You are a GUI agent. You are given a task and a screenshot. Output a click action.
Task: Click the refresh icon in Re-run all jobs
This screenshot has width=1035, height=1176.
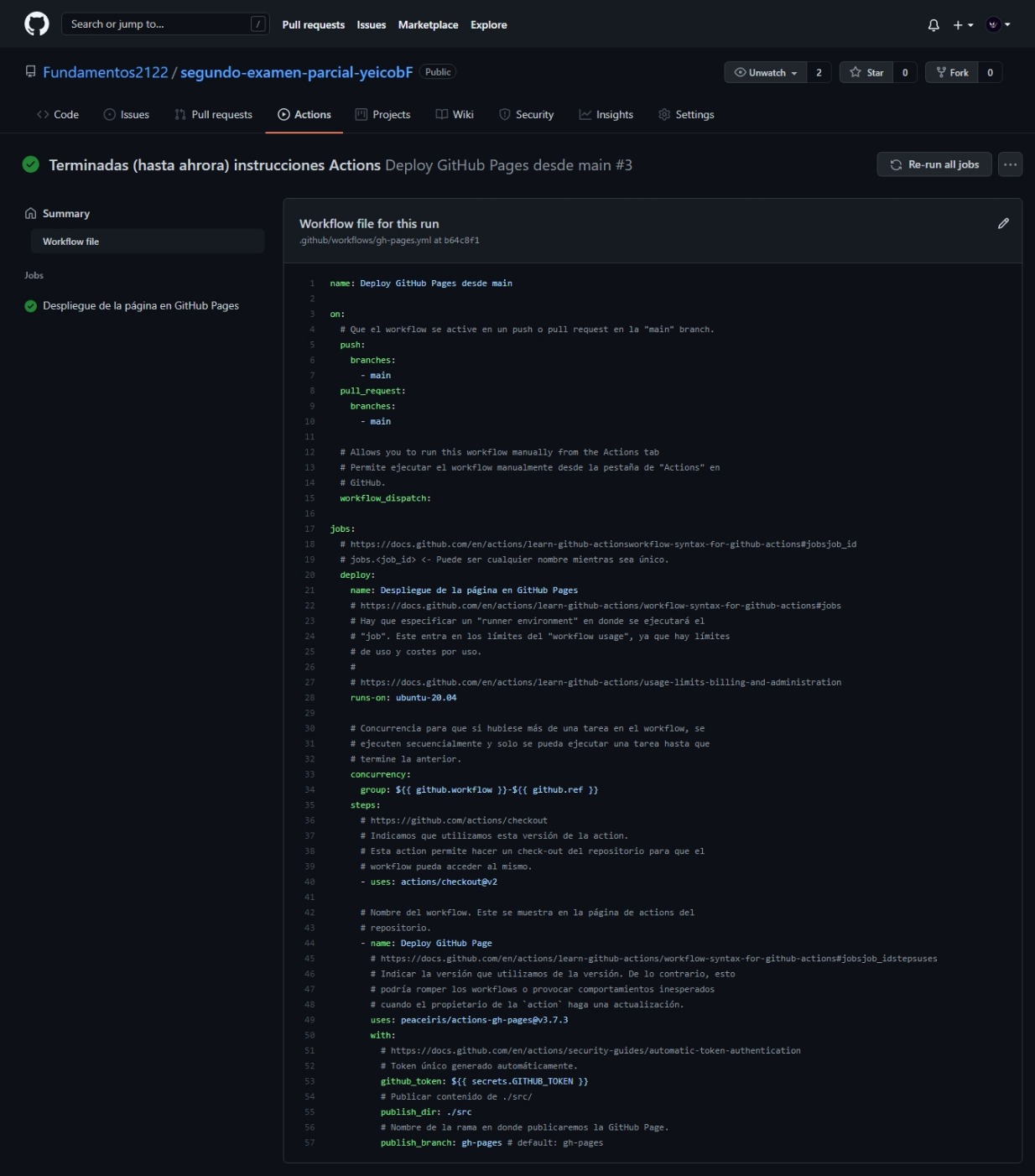coord(896,164)
